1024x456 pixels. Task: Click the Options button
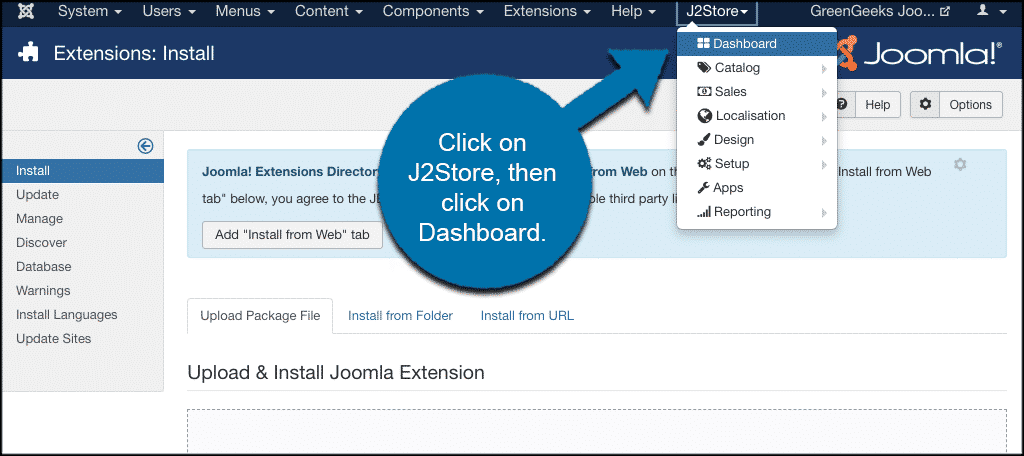(x=957, y=104)
